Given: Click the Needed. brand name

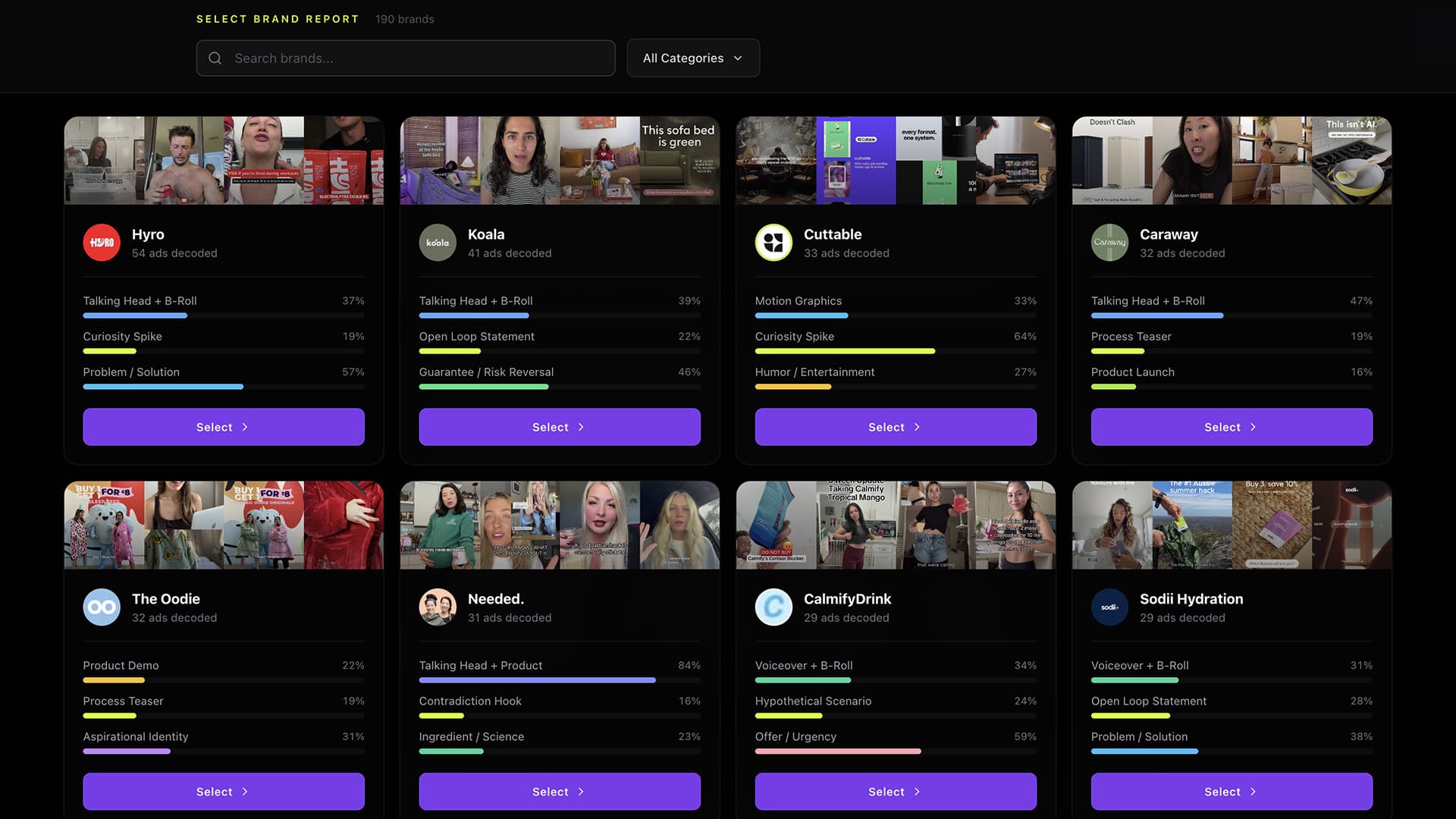Looking at the screenshot, I should [x=496, y=599].
